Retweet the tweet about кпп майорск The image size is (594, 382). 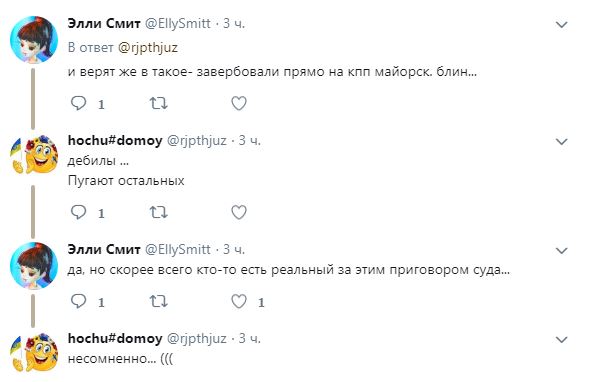point(158,103)
